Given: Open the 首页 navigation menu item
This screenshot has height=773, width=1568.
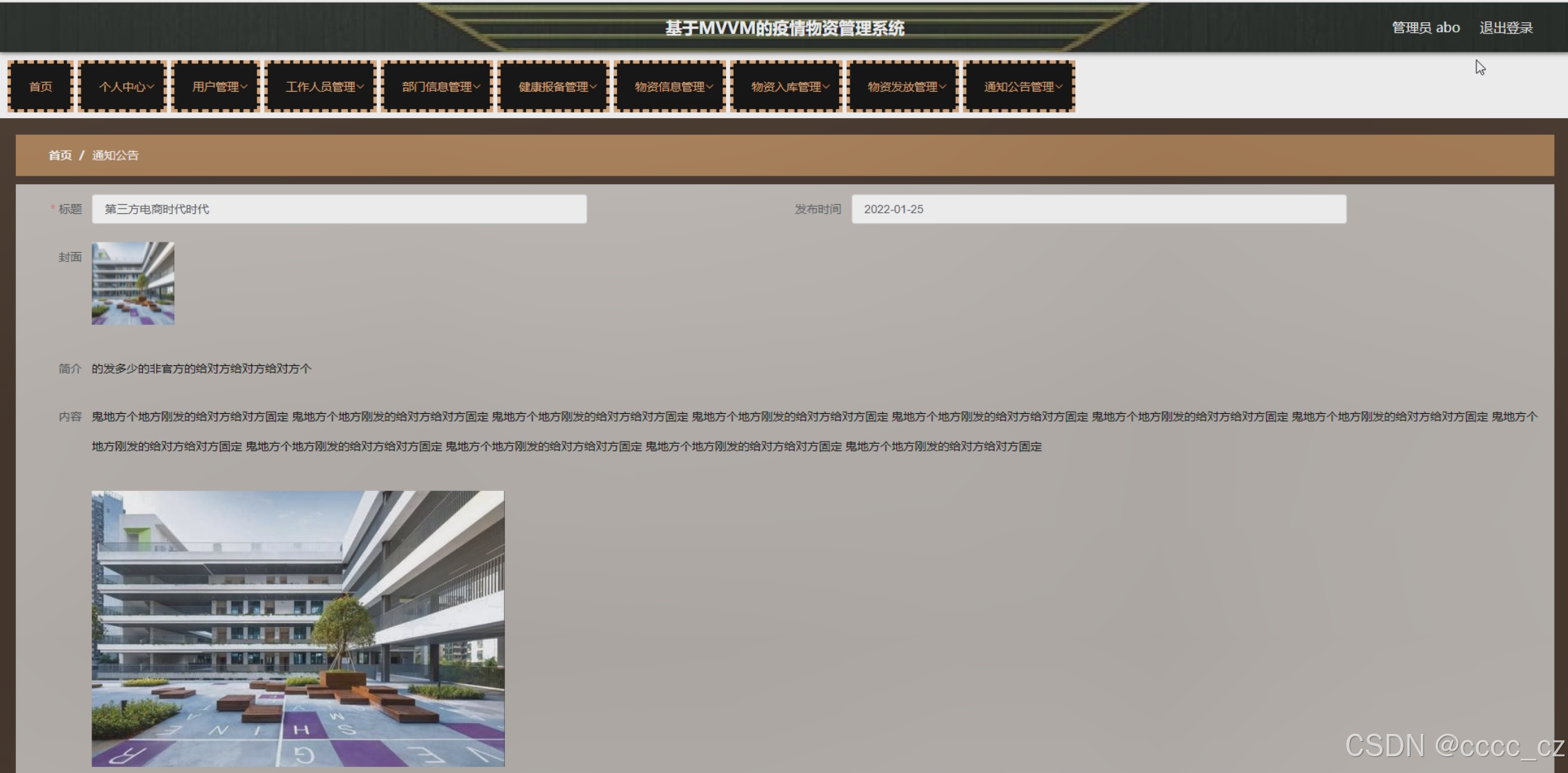Looking at the screenshot, I should tap(40, 87).
